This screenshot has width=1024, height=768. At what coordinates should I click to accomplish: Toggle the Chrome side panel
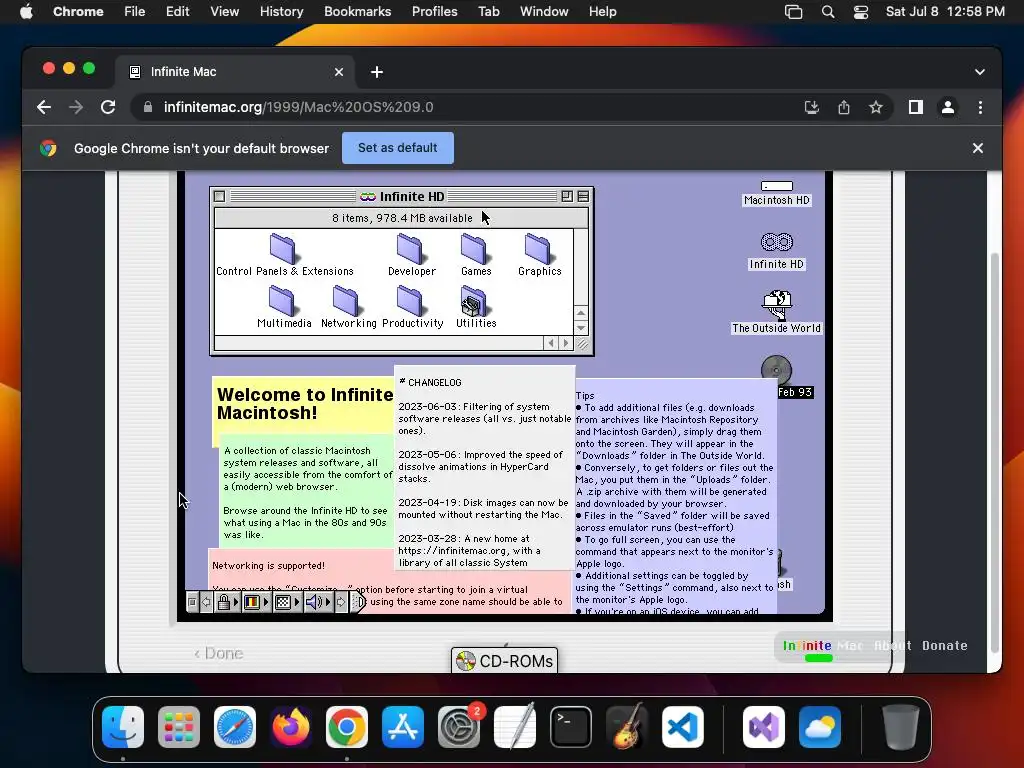(916, 107)
